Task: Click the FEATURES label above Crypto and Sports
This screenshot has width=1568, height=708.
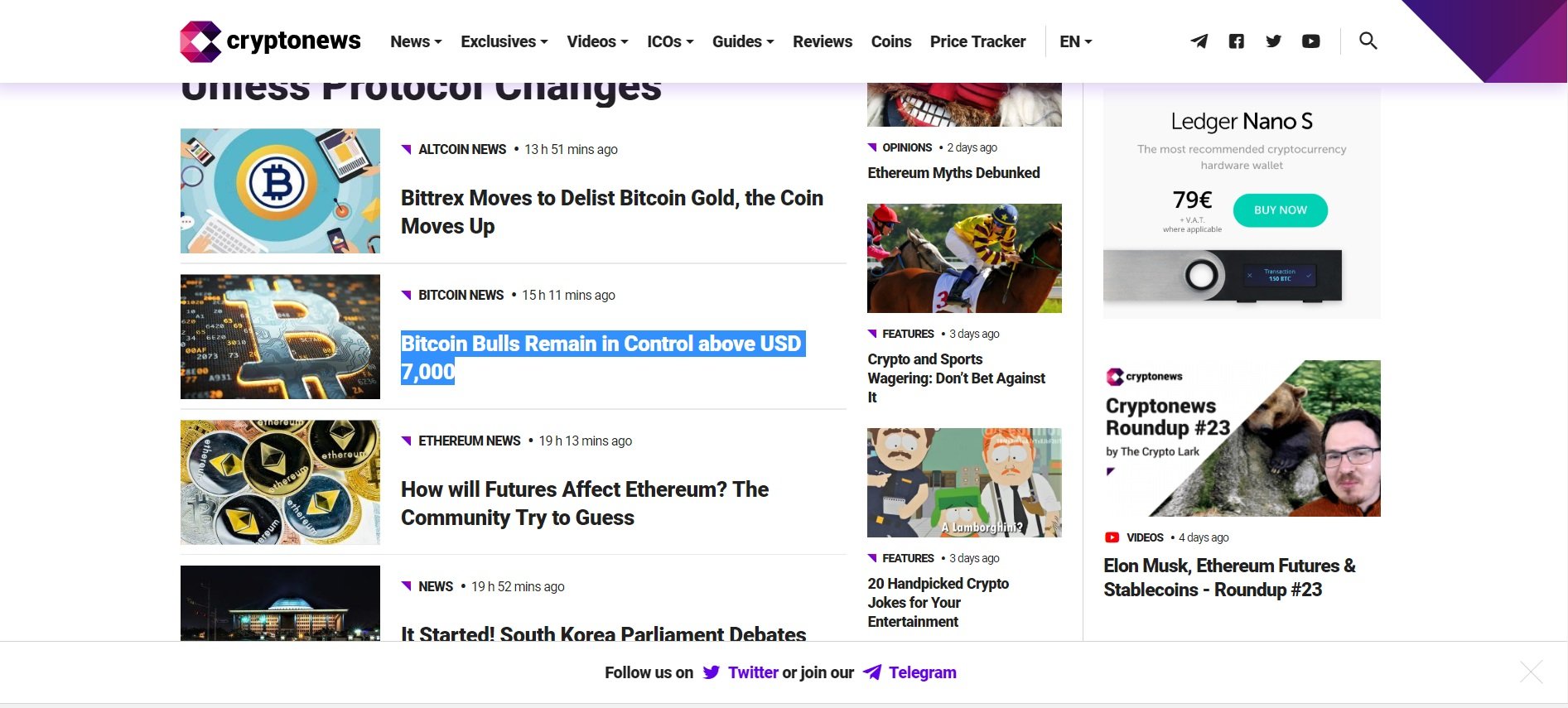Action: (x=908, y=334)
